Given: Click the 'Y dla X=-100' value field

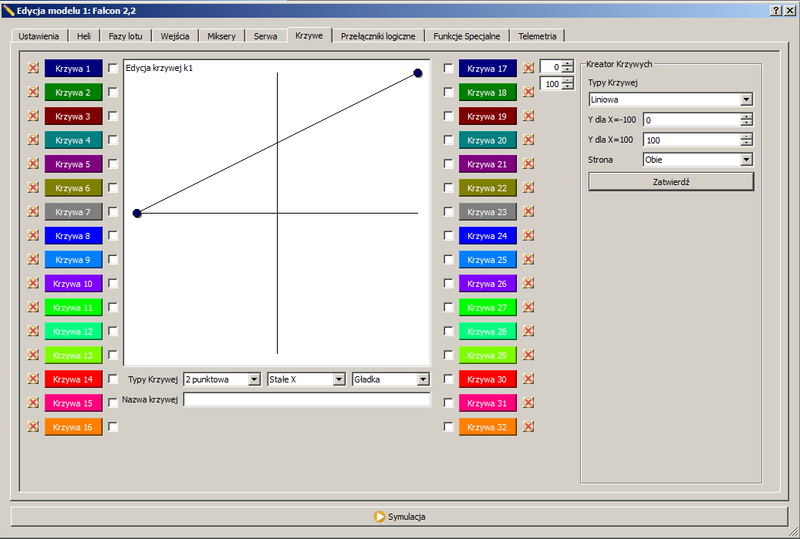Looking at the screenshot, I should tap(692, 120).
